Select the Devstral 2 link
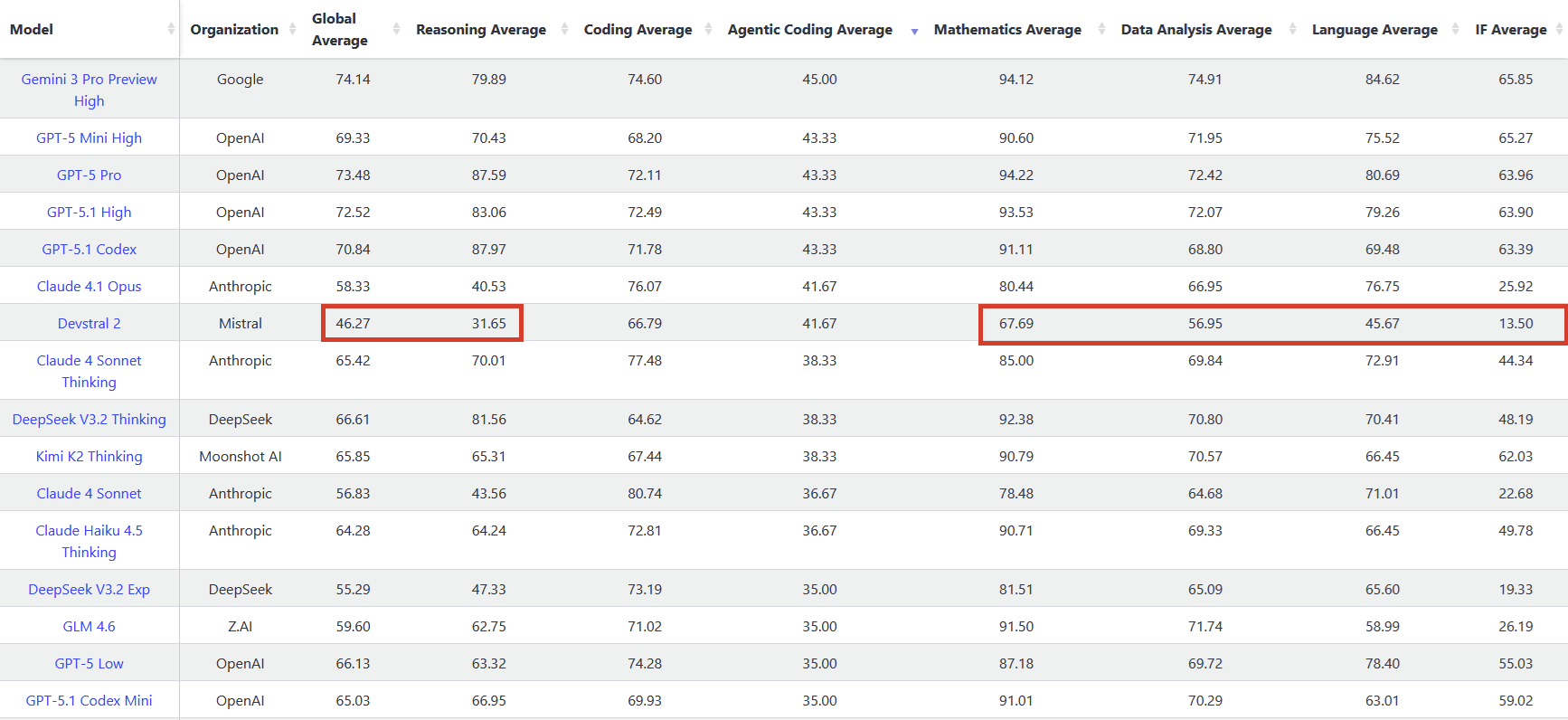Screen dimensions: 1568x720 pos(90,323)
